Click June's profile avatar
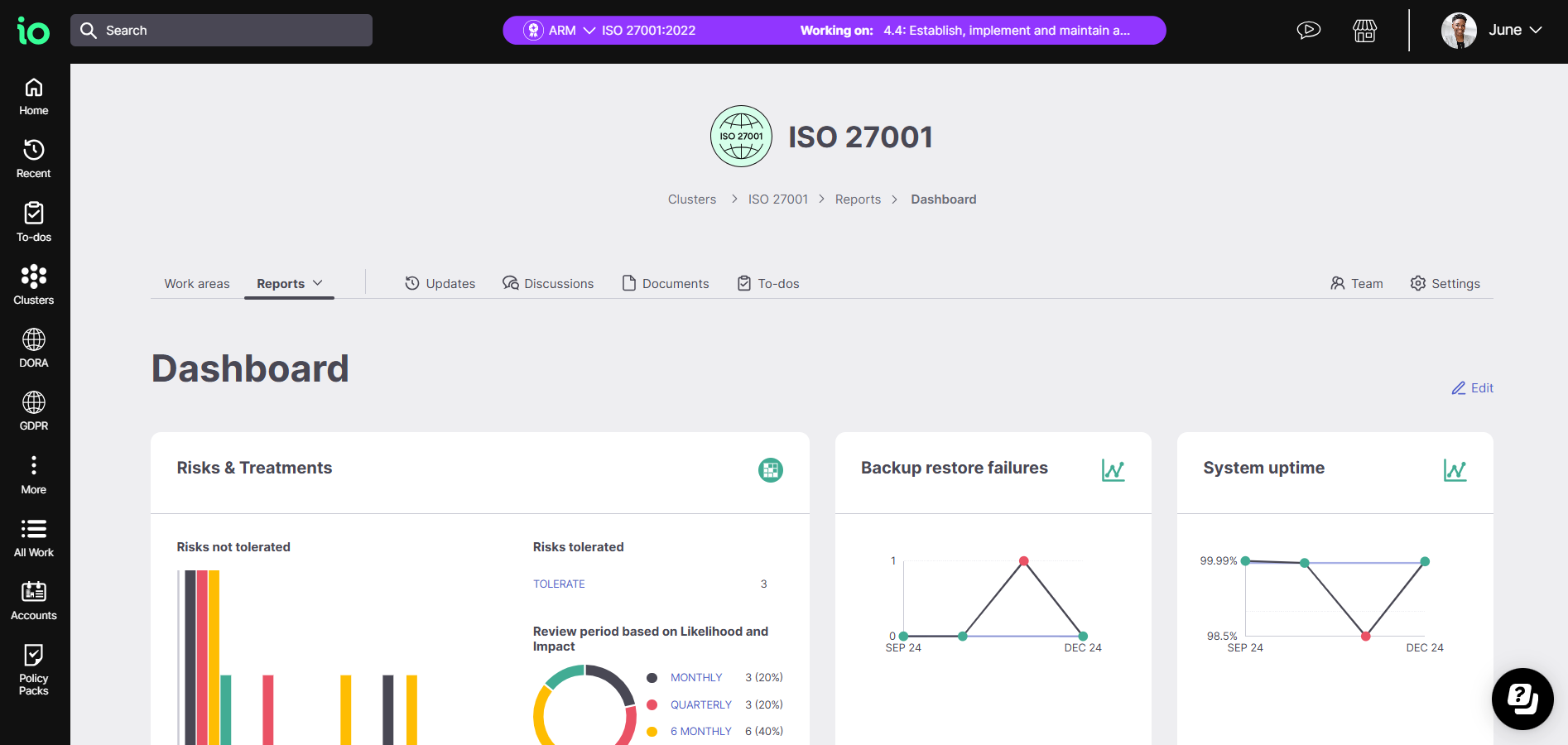Screen dimensions: 1568x745 click(1459, 31)
